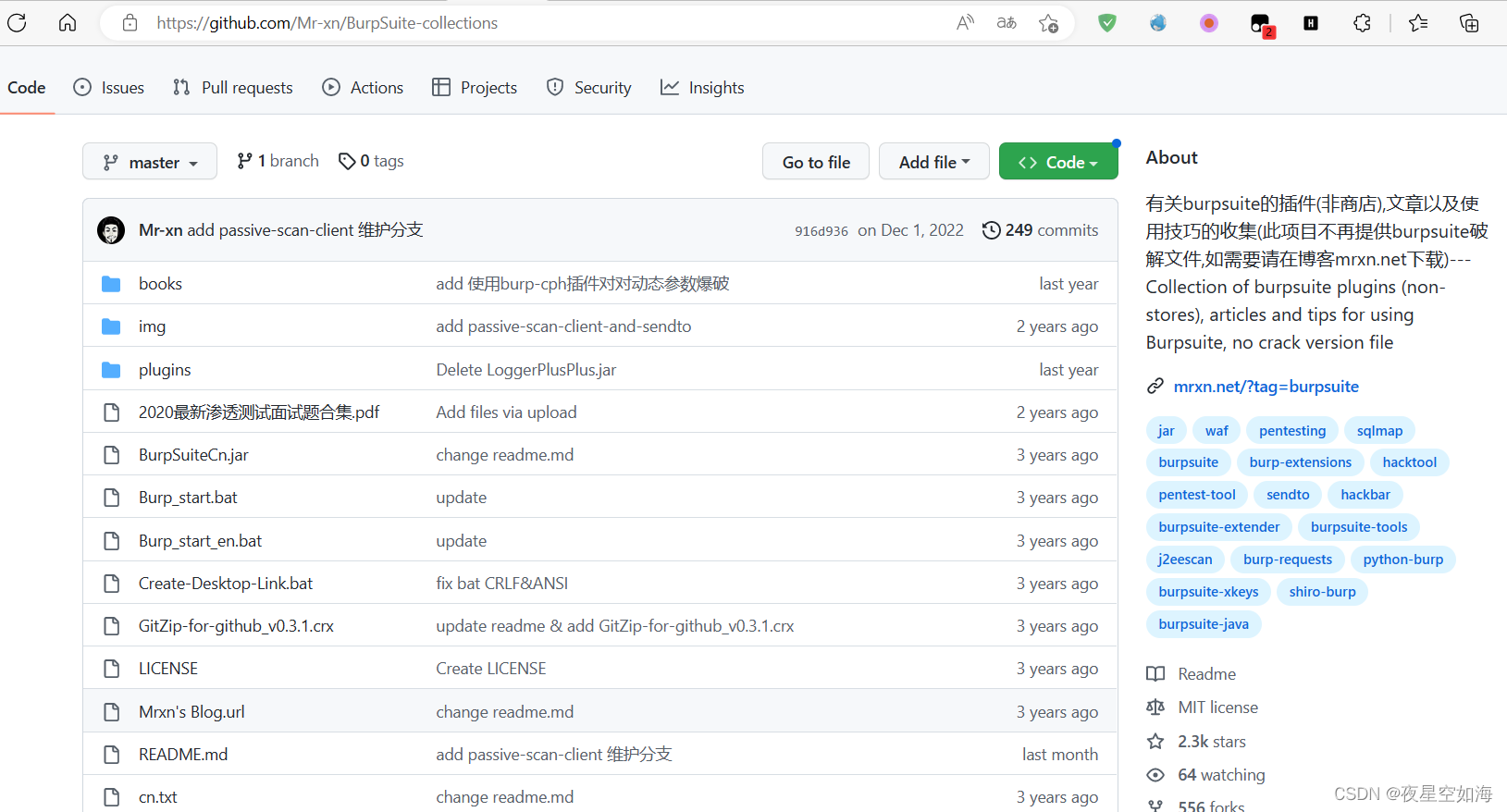Open browser Collections icon
This screenshot has width=1507, height=812.
point(1469,23)
